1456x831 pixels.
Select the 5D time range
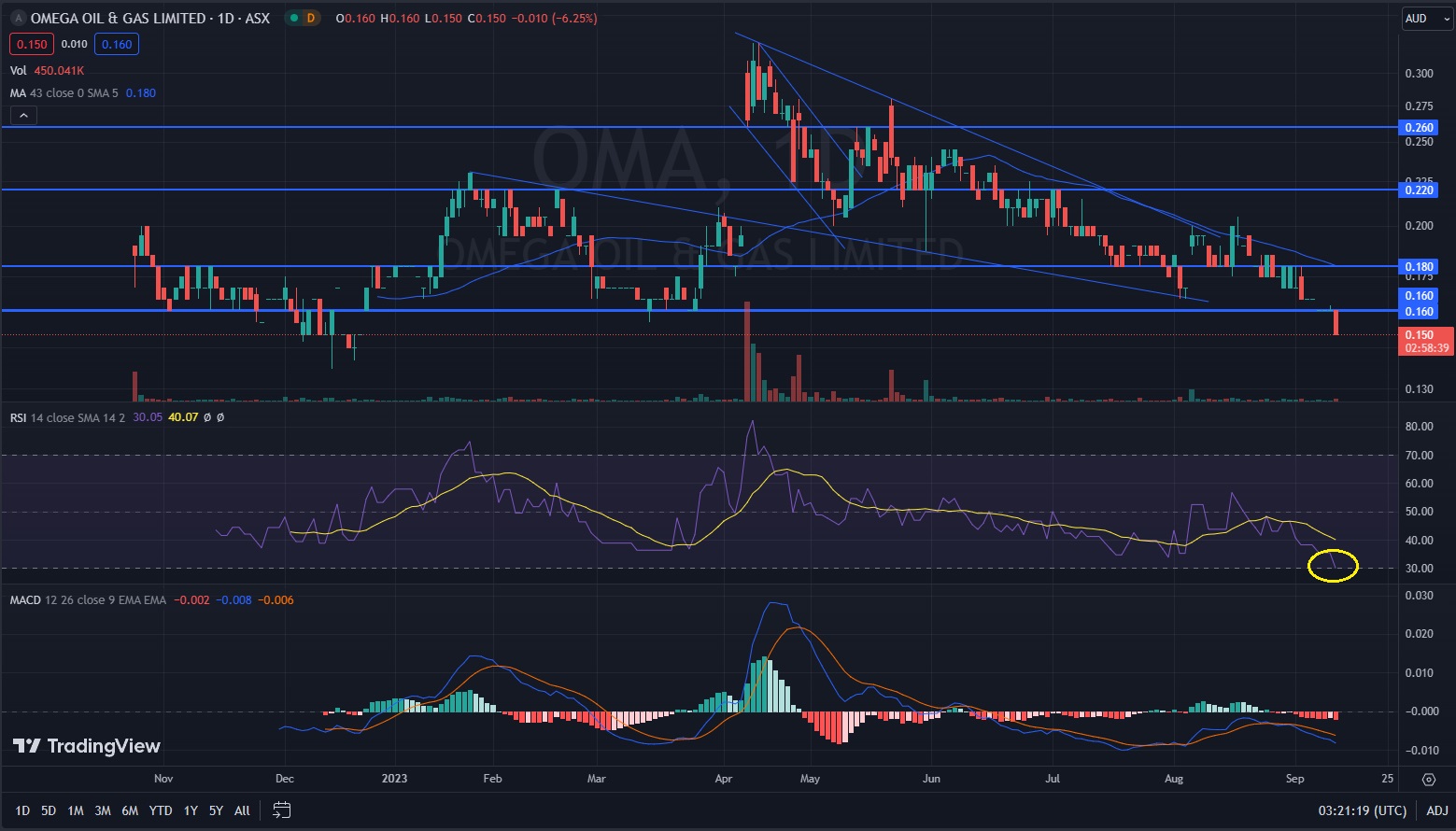[49, 810]
